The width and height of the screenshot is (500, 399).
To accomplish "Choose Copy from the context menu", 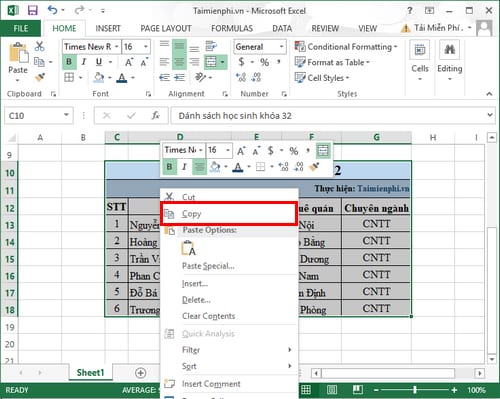I will [x=229, y=214].
